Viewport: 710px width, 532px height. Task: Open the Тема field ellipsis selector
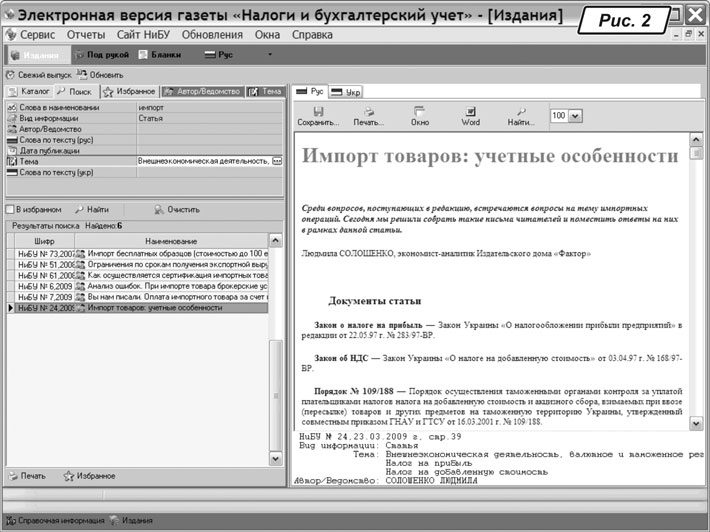pos(277,161)
